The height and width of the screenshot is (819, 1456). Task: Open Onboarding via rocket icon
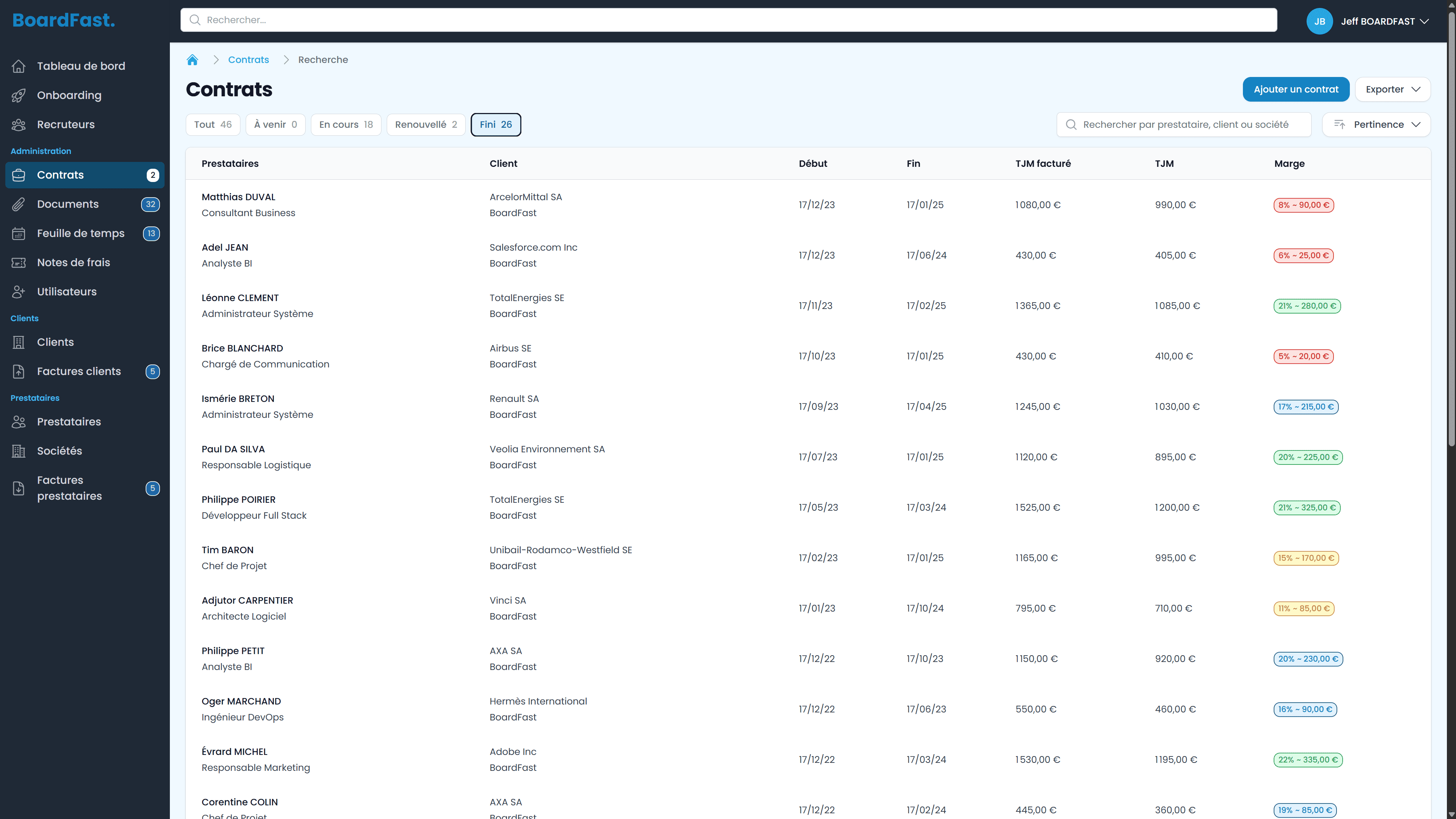(x=19, y=96)
